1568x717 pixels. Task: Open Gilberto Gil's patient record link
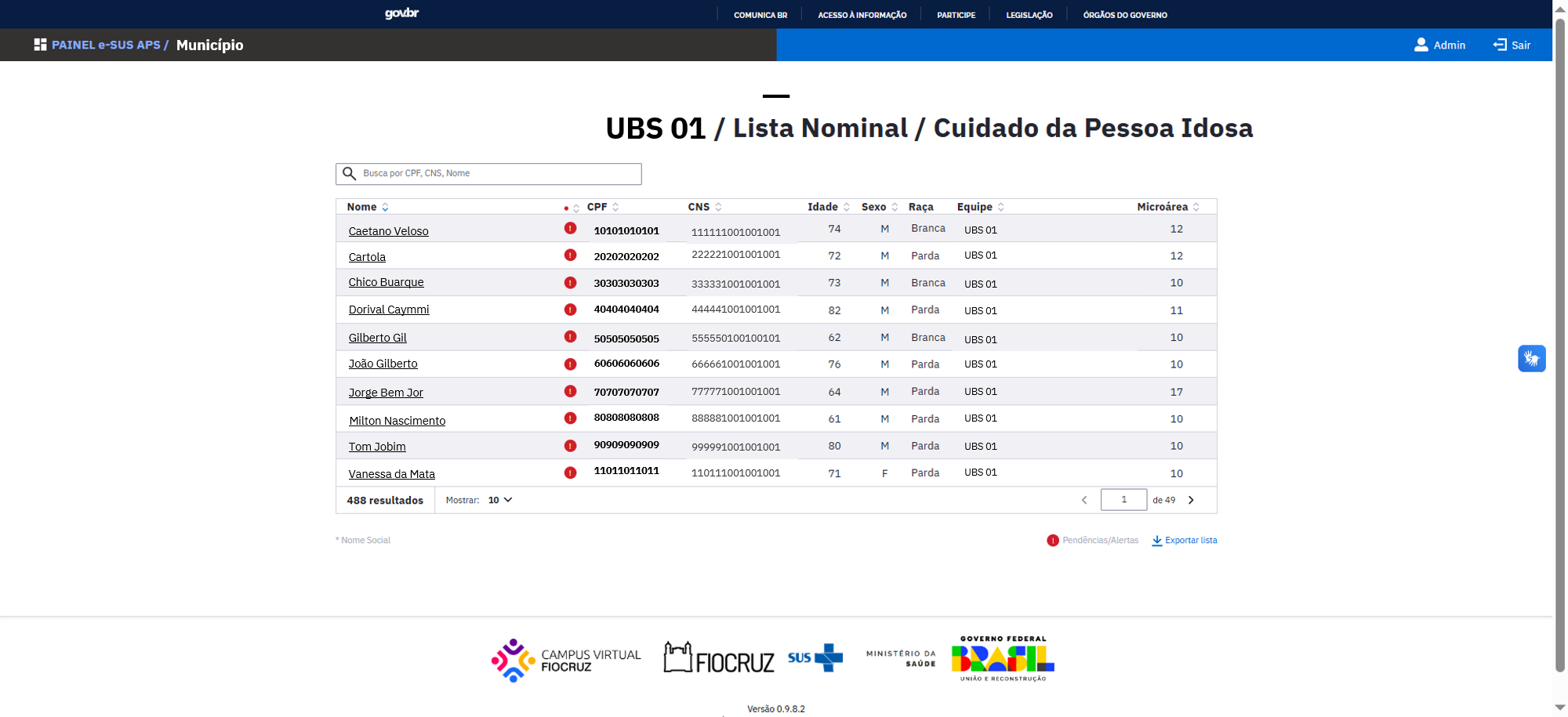[378, 337]
